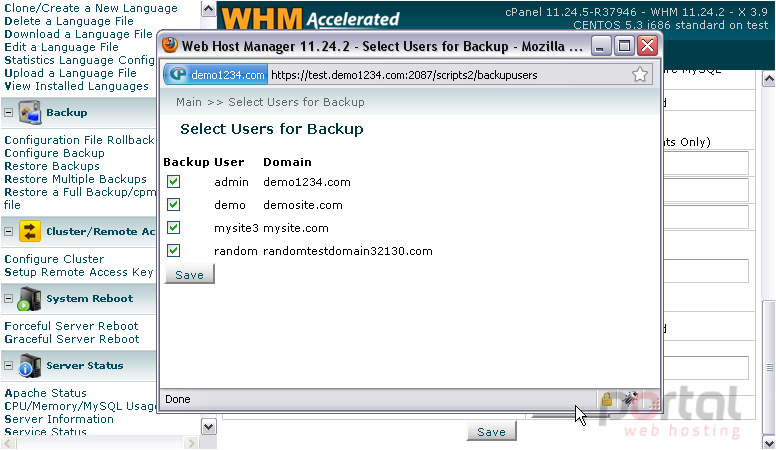
Task: Click the Main breadcrumb link in popup
Action: coord(189,102)
